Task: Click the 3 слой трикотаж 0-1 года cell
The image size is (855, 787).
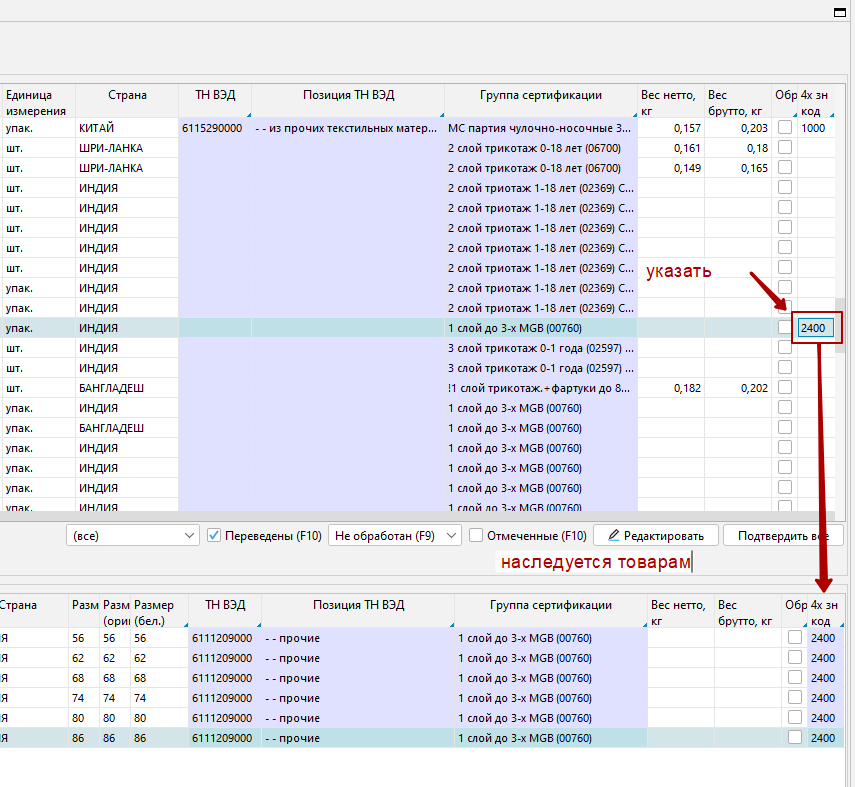Action: 540,348
